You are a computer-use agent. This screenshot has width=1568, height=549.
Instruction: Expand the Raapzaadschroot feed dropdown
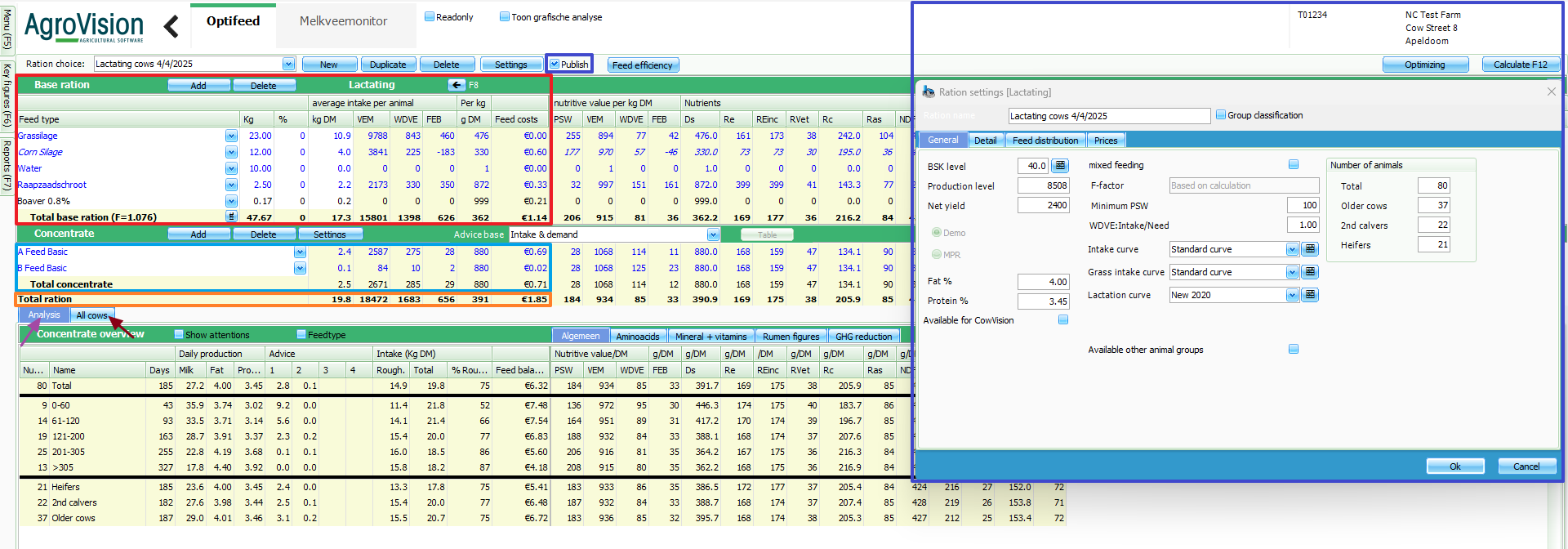pyautogui.click(x=231, y=185)
